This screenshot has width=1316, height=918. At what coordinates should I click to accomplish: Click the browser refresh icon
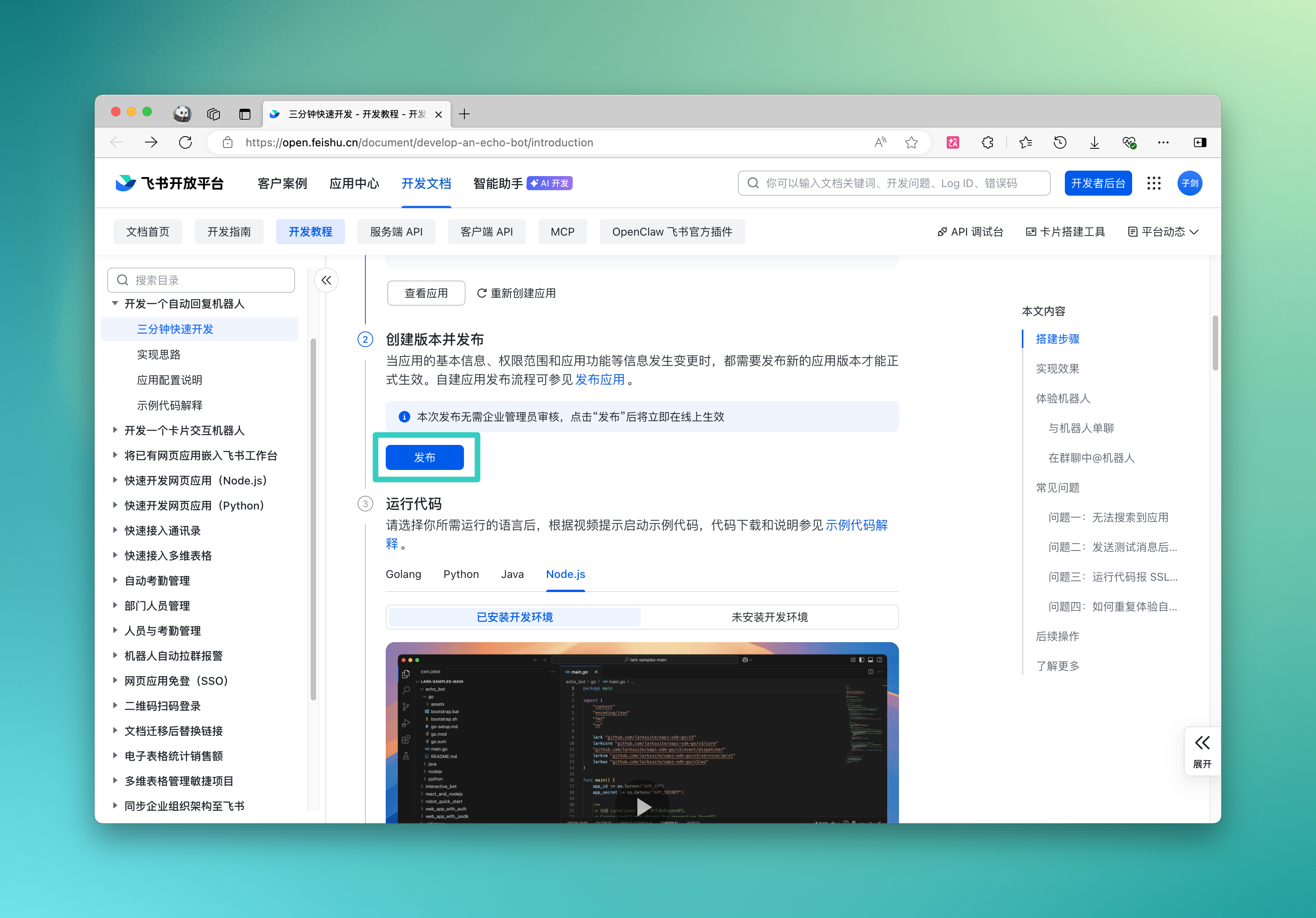185,142
